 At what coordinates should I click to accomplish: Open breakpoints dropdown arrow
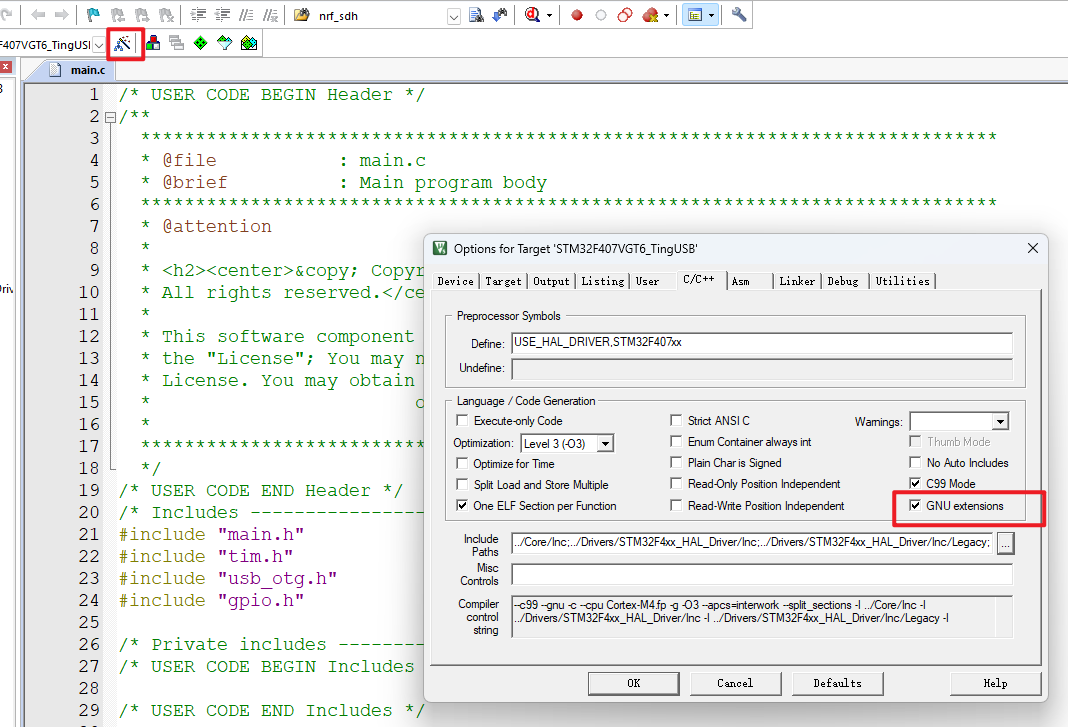[666, 15]
